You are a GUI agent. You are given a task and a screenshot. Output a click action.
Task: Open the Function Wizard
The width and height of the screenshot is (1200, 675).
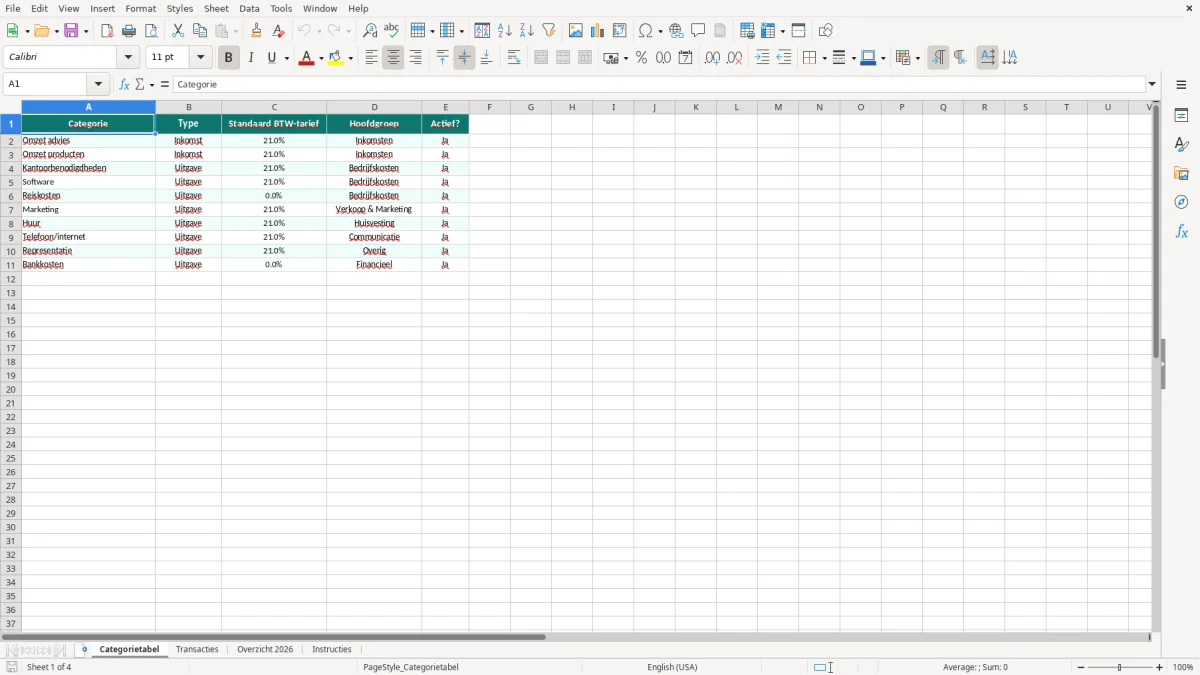point(124,85)
